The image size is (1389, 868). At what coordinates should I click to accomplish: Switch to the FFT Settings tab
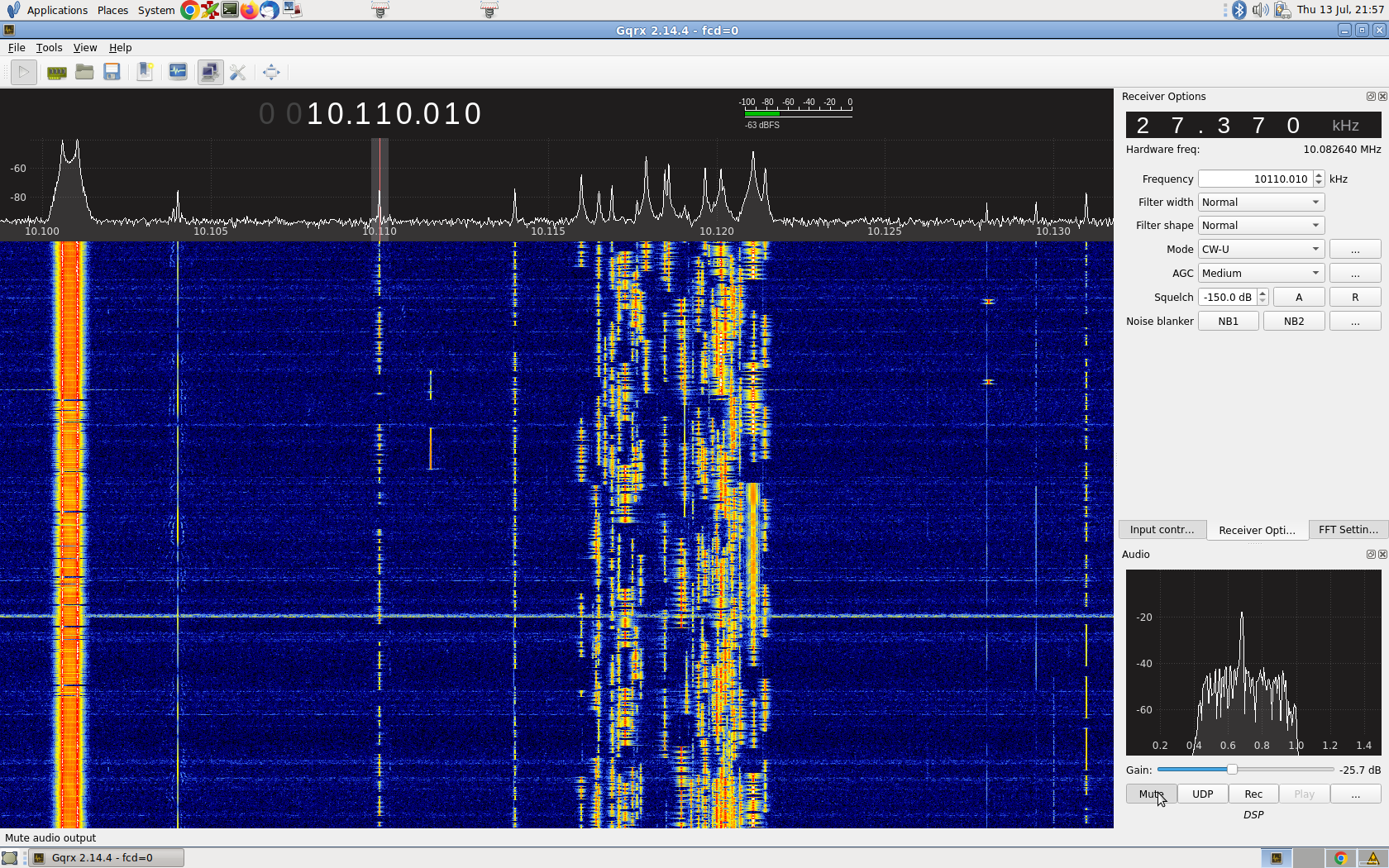(x=1348, y=530)
